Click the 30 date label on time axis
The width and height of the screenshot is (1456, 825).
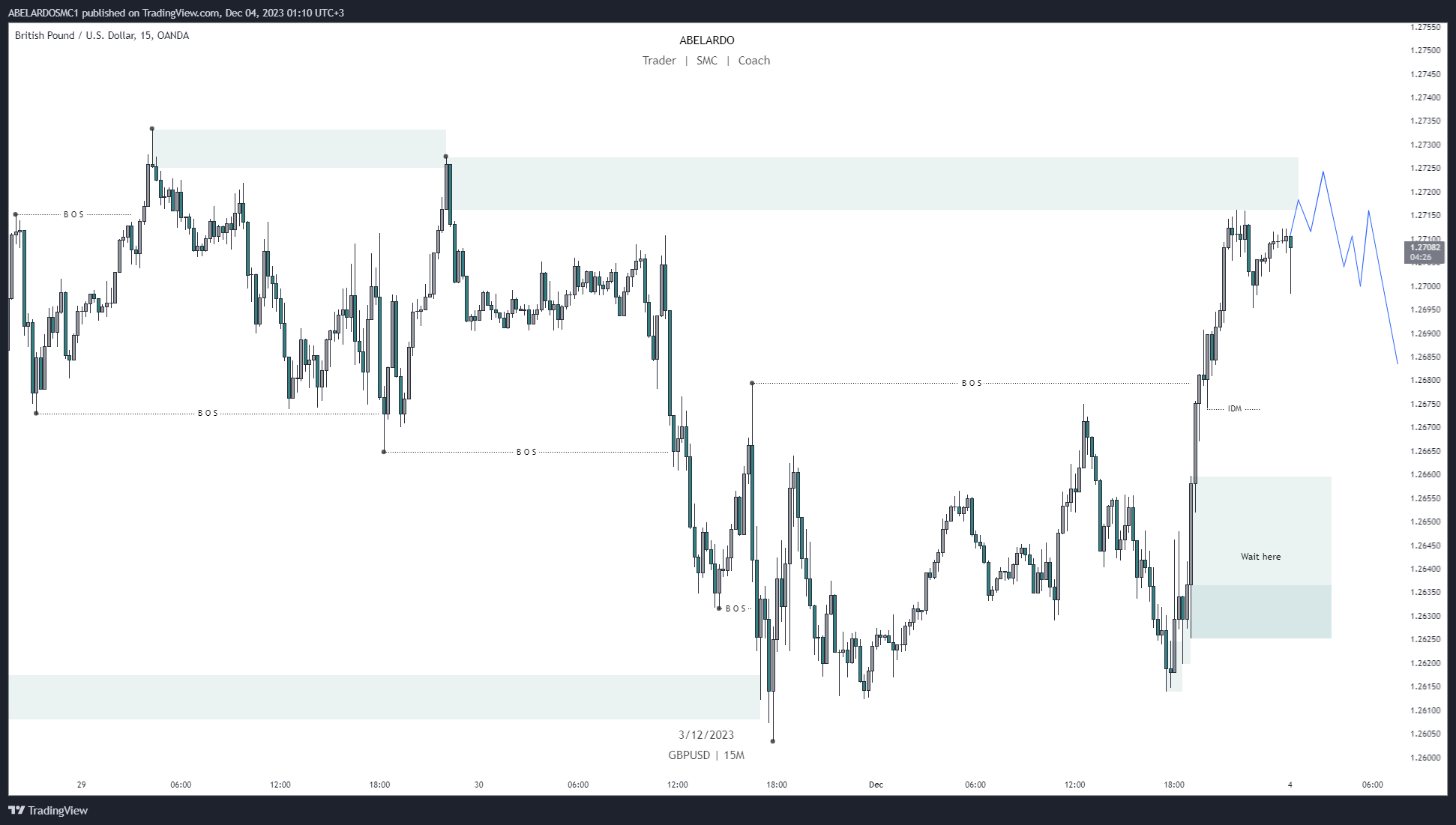[478, 785]
